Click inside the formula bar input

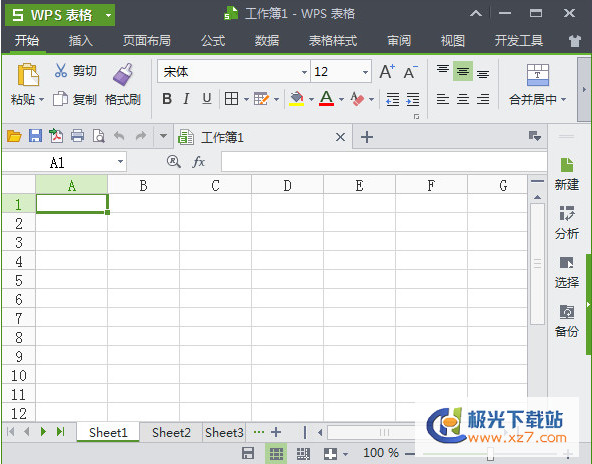click(x=384, y=162)
